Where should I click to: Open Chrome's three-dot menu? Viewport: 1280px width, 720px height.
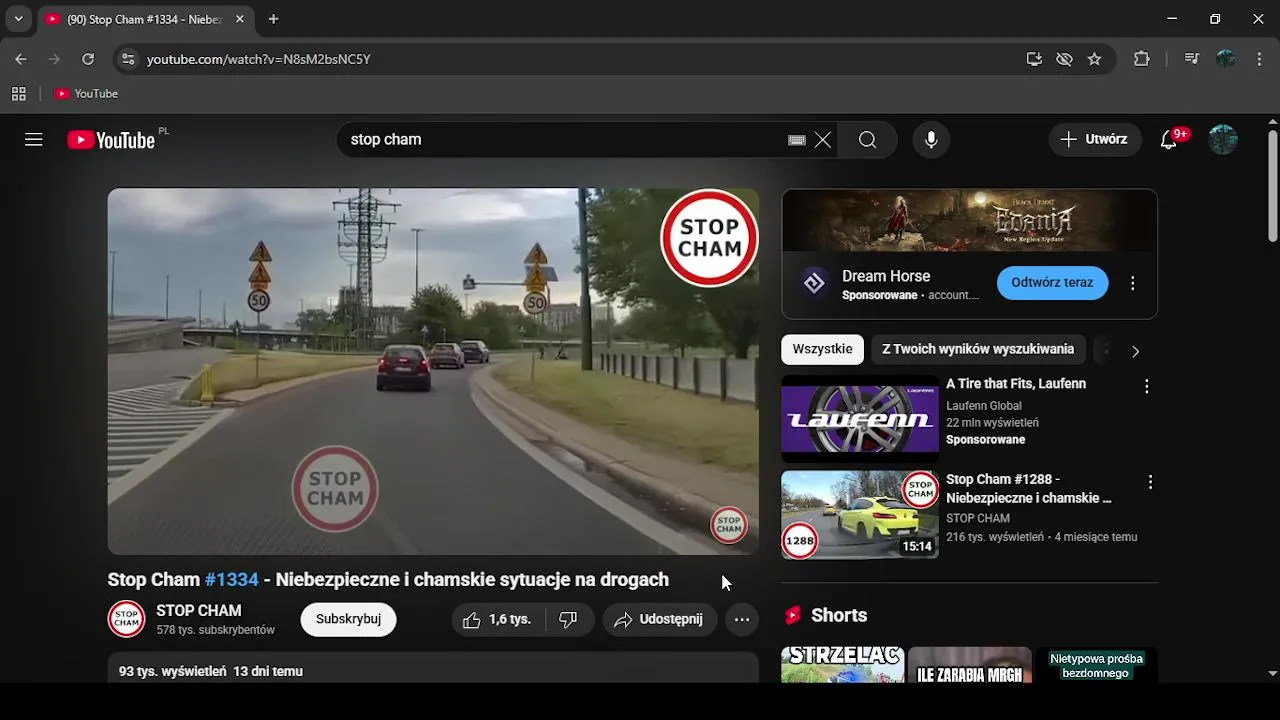pos(1260,59)
